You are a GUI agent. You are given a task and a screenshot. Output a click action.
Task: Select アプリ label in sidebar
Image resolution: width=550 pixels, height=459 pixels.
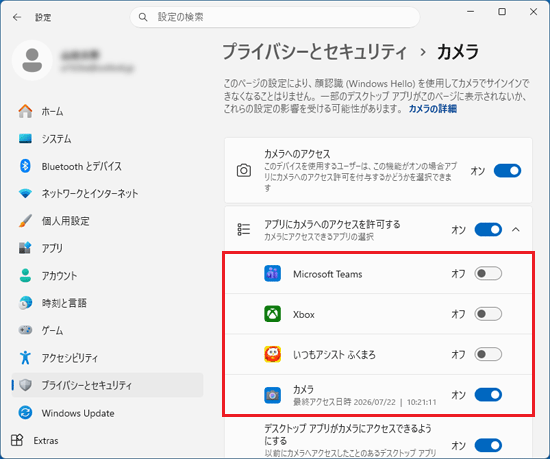click(52, 248)
